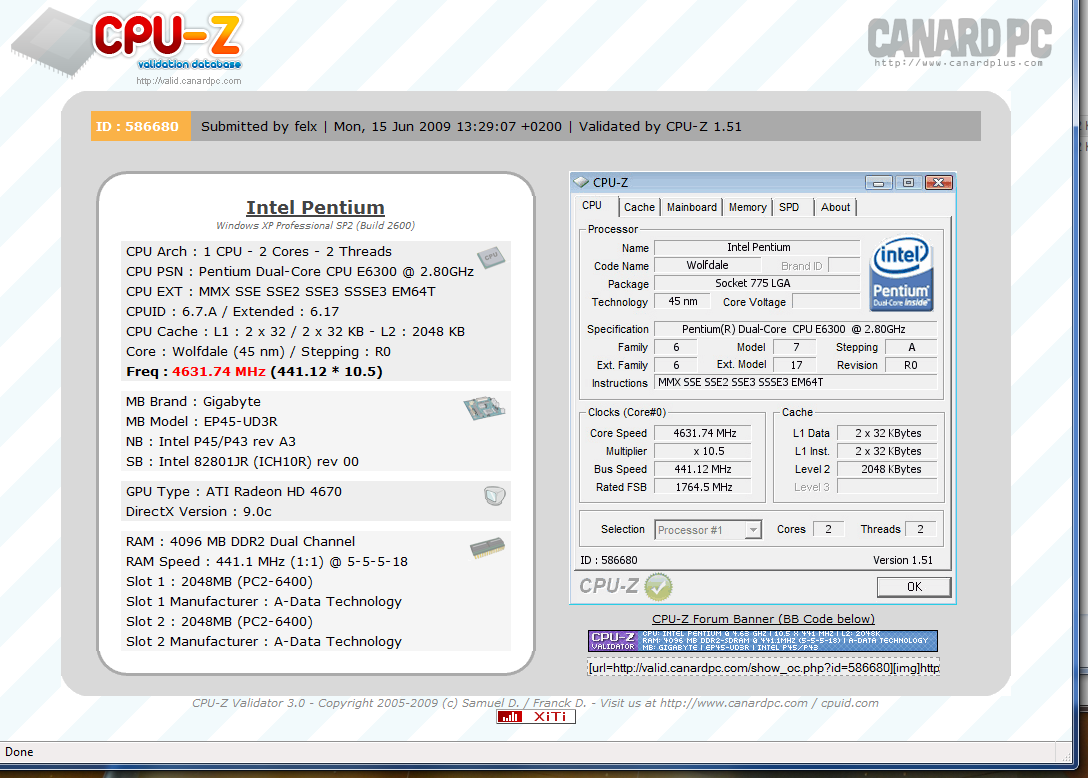Screen dimensions: 1088x778
Task: Click the motherboard icon beside MB Brand
Action: [484, 407]
